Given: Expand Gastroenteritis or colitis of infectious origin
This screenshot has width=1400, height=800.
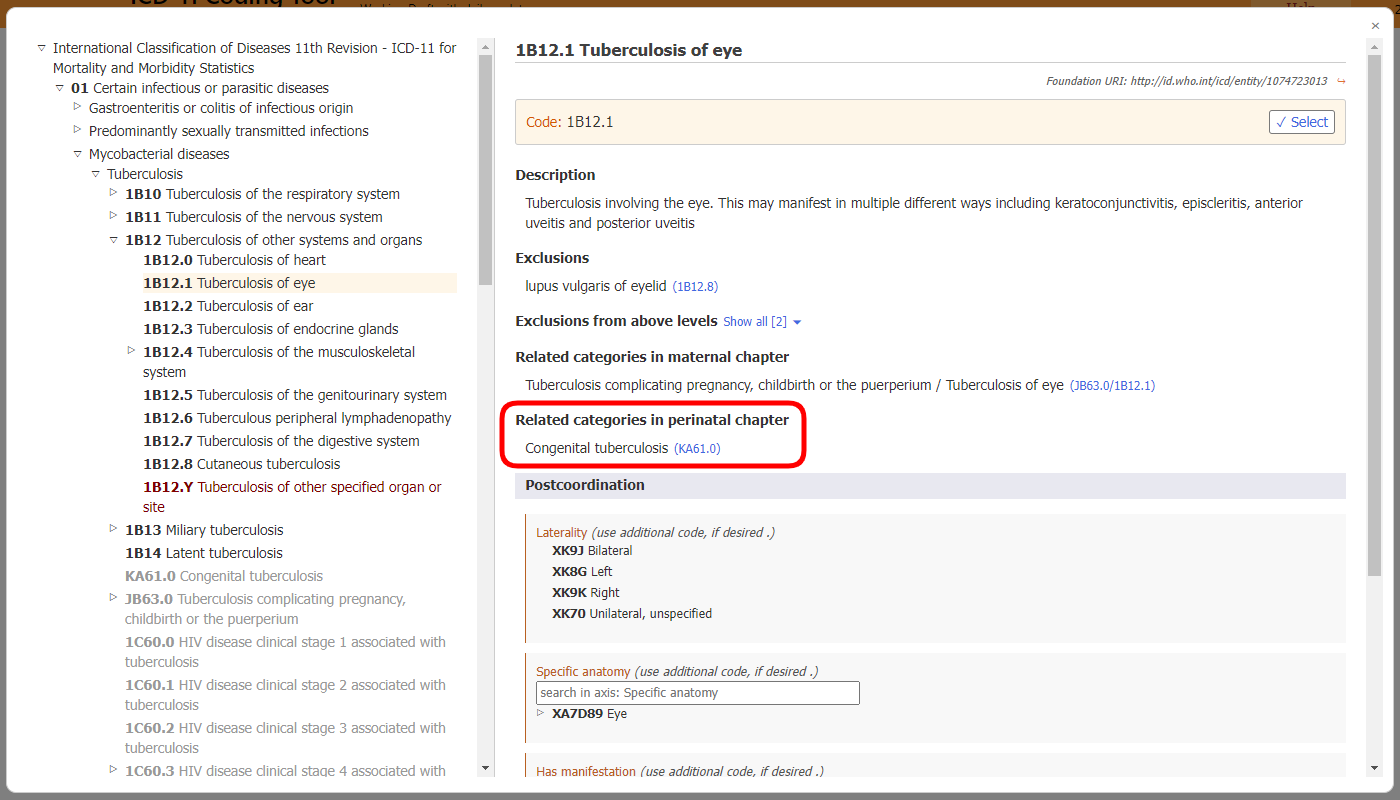Looking at the screenshot, I should tap(78, 106).
